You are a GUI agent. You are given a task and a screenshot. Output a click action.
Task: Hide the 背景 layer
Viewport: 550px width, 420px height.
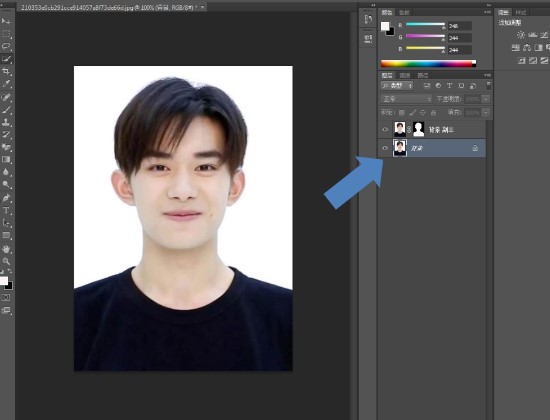(x=385, y=148)
